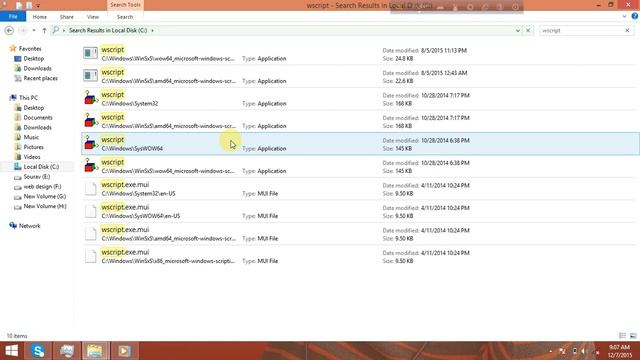Go to parent folder with Up arrow
Viewport: 640px width, 360px height.
[44, 31]
